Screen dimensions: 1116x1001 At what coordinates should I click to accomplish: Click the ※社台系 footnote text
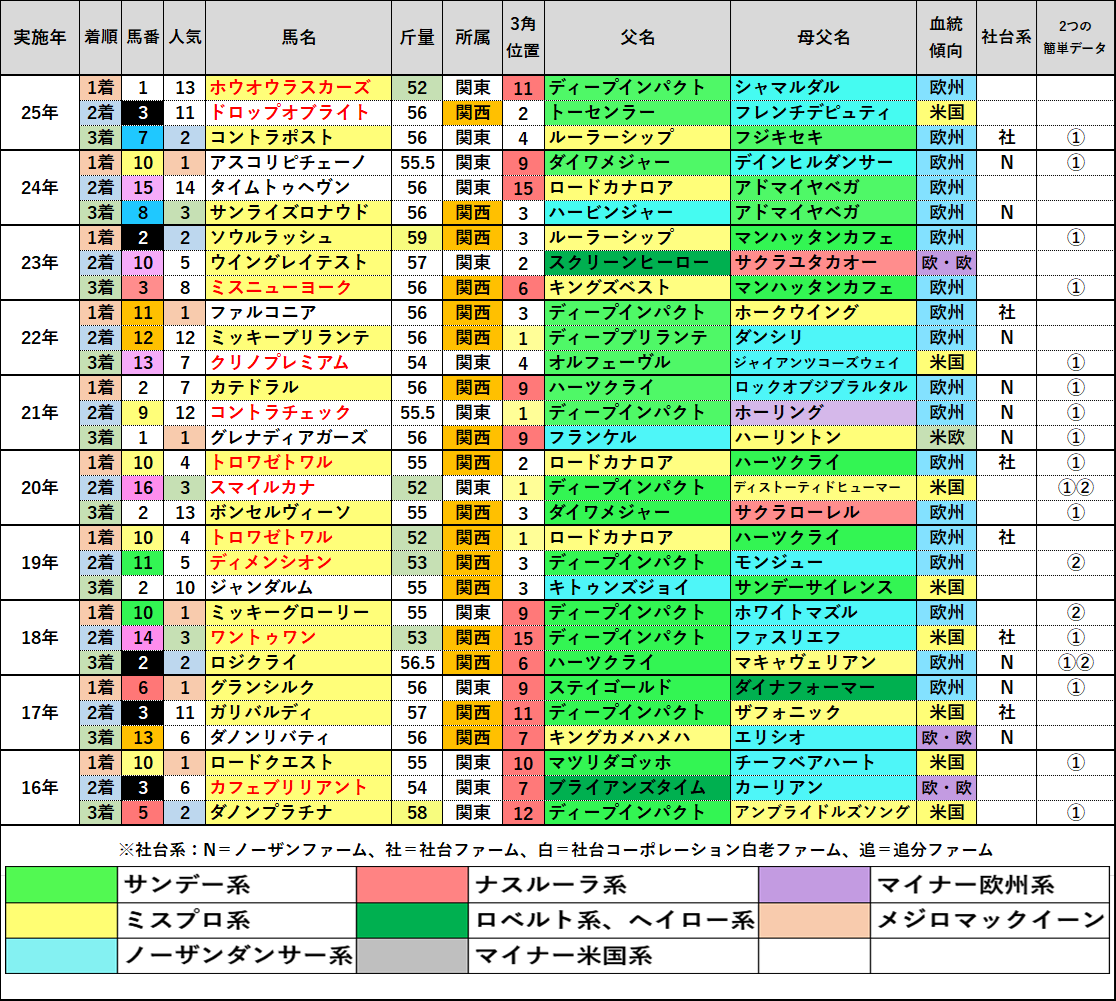pos(556,849)
